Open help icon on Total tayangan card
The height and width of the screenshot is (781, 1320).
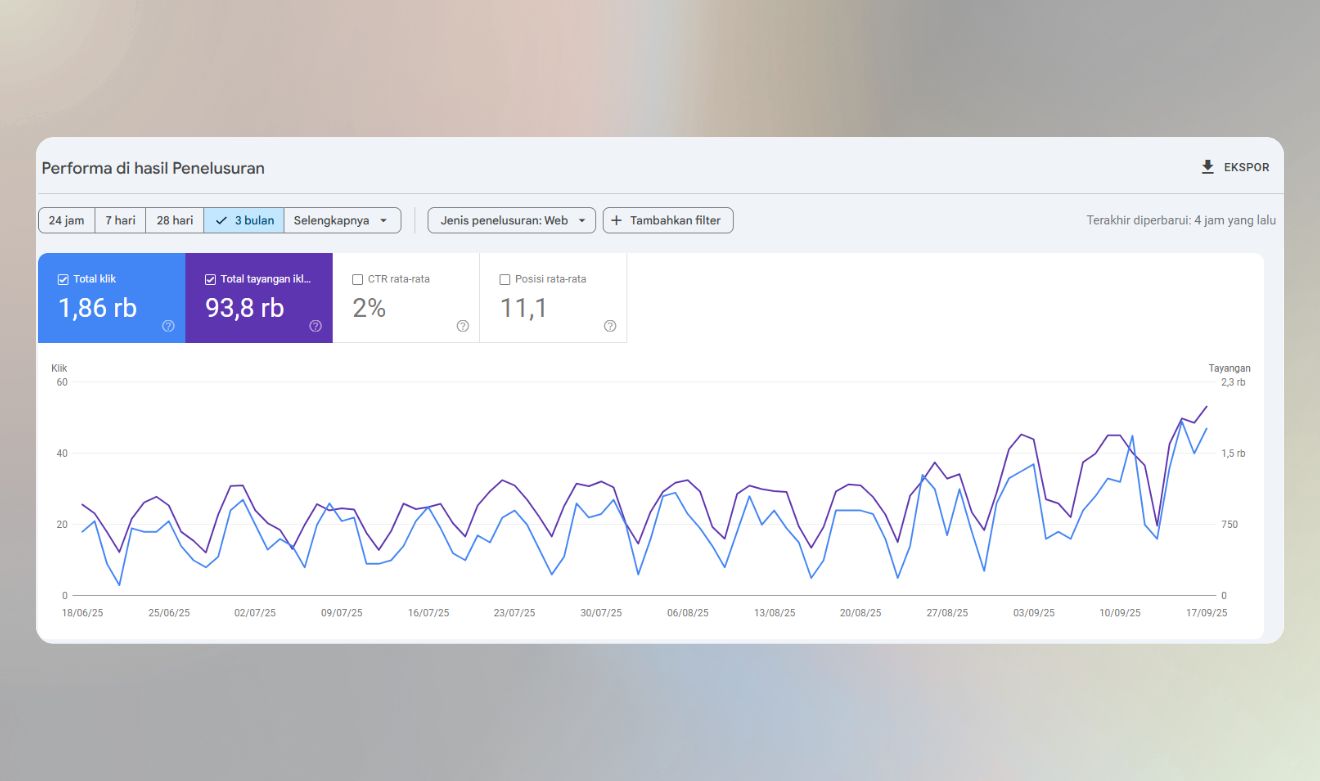click(315, 326)
